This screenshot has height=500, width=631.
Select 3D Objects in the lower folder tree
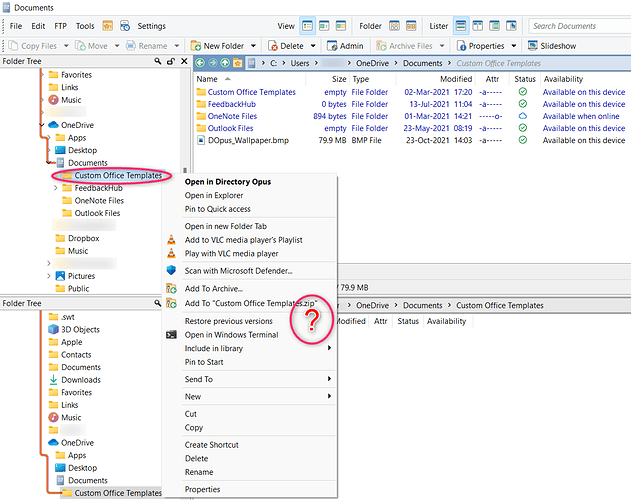[x=80, y=330]
